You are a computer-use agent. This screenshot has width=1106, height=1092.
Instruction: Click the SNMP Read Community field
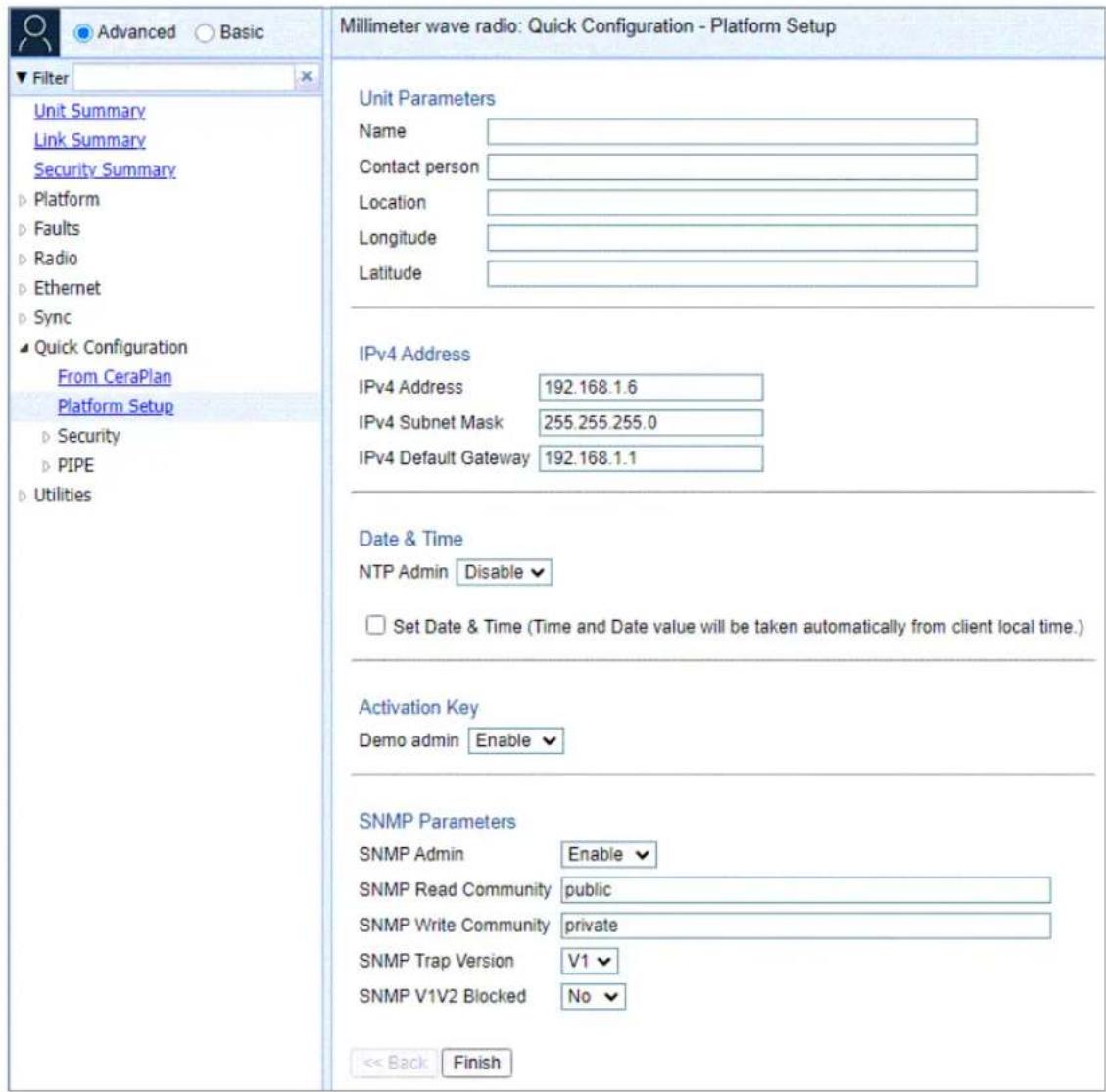point(806,889)
